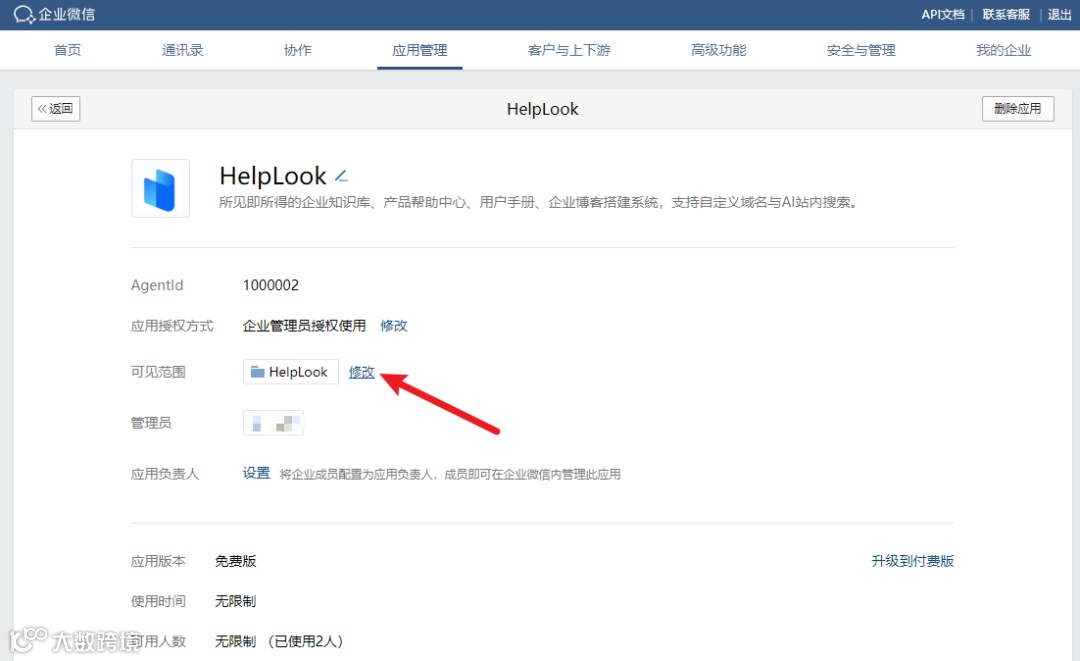Viewport: 1080px width, 661px height.
Task: Open the 安全与管理 section
Action: [860, 49]
